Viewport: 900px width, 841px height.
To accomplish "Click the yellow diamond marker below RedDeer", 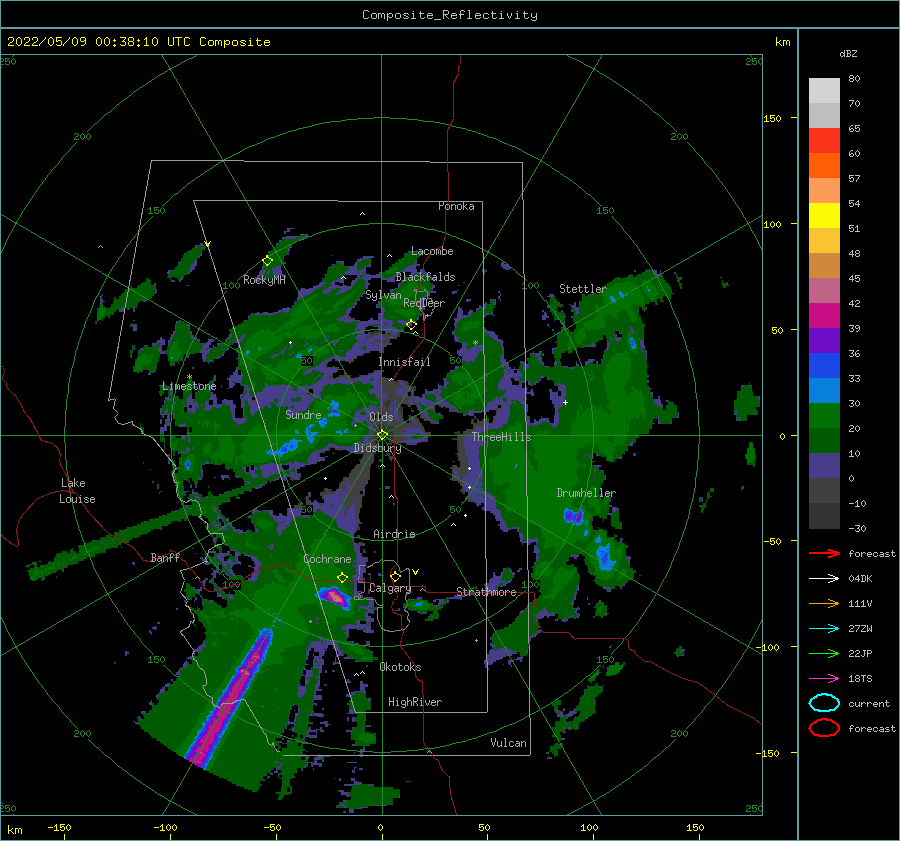I will [x=411, y=325].
